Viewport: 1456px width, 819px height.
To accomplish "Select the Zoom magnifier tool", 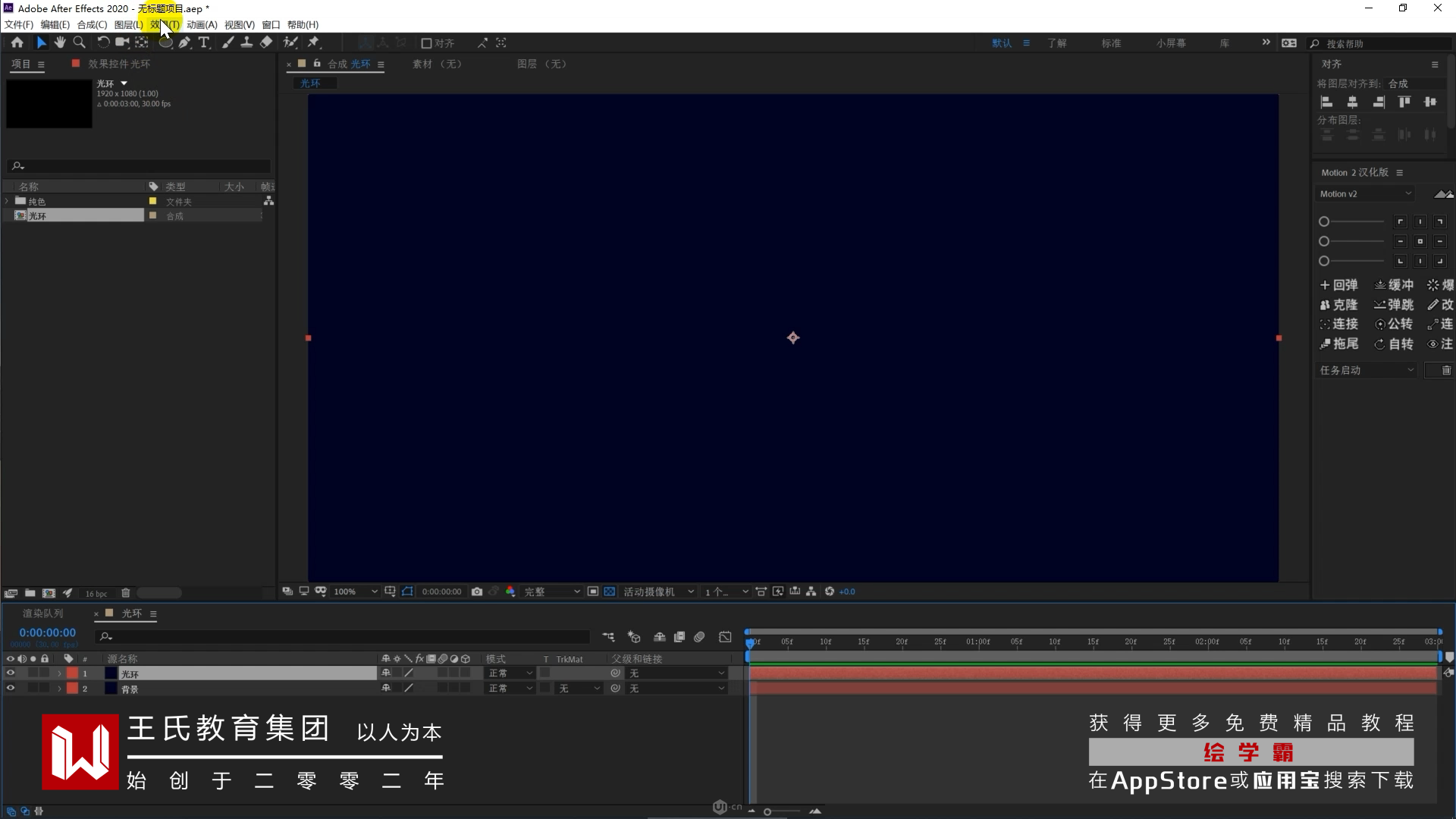I will tap(79, 42).
